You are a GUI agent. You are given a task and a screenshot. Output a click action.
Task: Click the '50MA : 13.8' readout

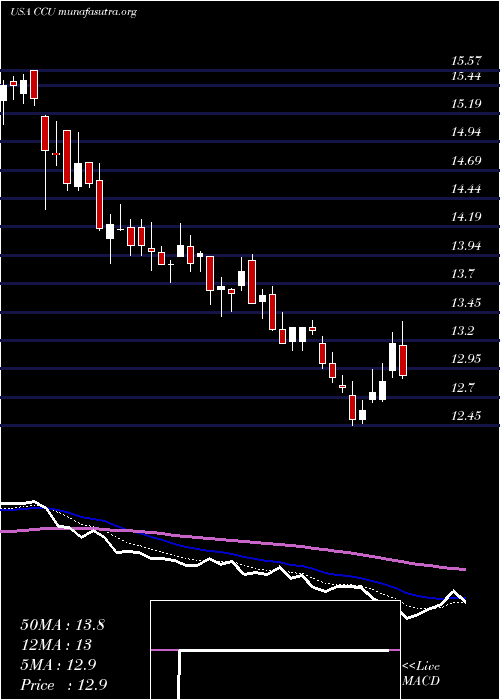click(62, 625)
